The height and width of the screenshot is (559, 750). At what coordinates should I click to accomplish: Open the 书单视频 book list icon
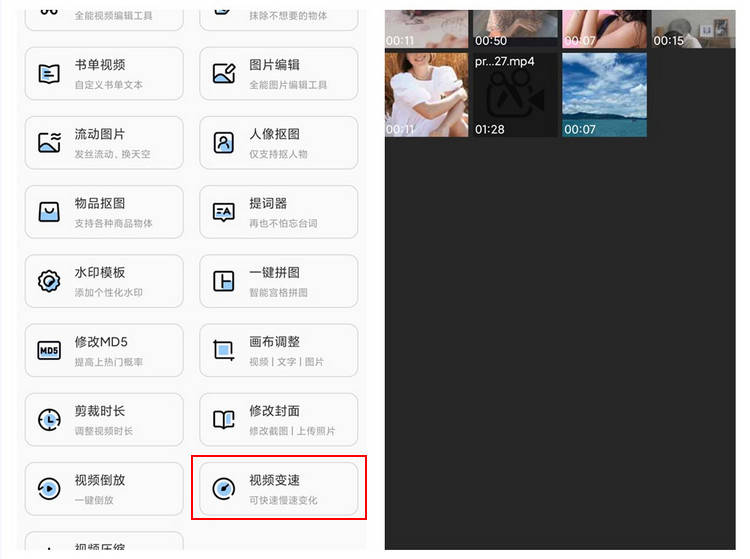click(x=49, y=74)
